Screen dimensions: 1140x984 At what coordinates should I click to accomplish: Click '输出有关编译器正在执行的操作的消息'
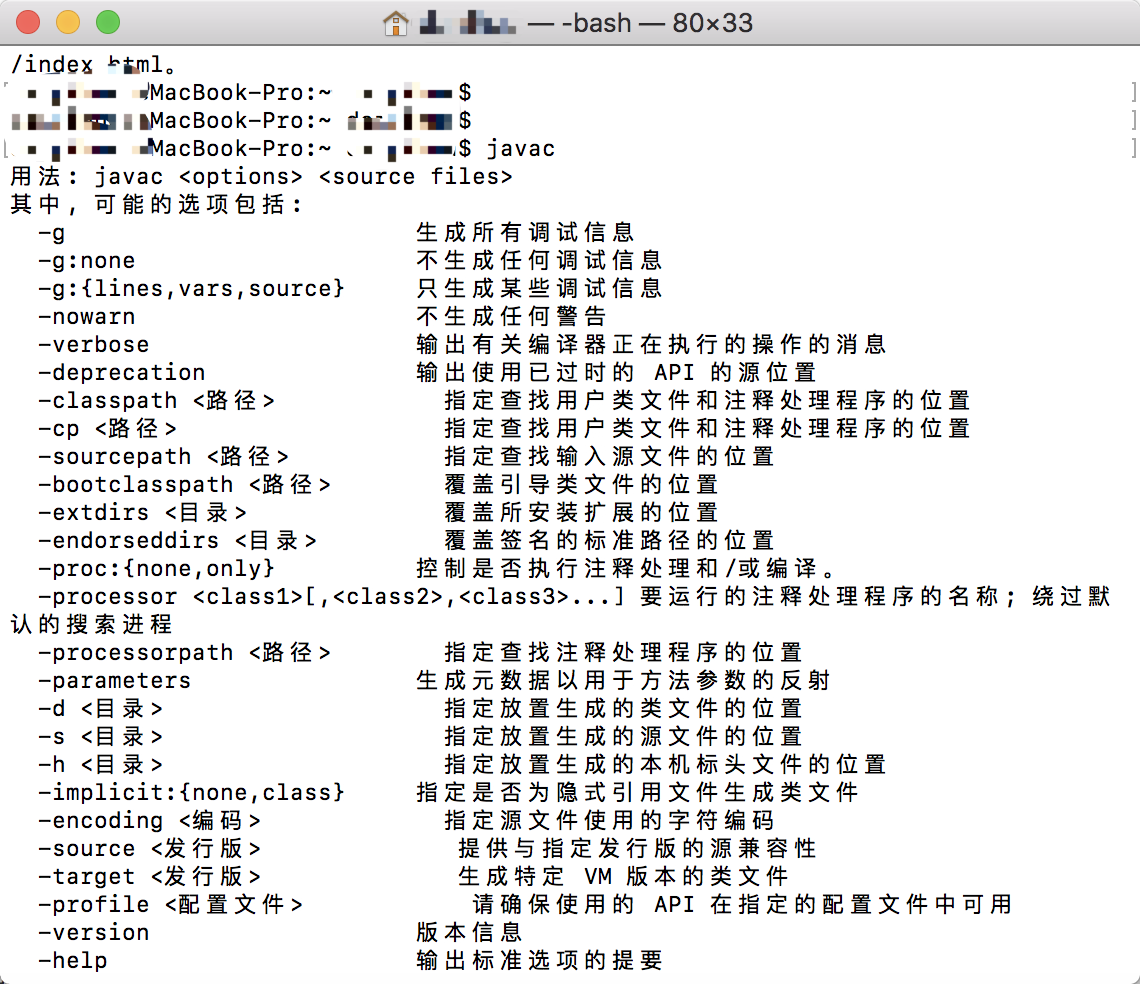coord(651,345)
